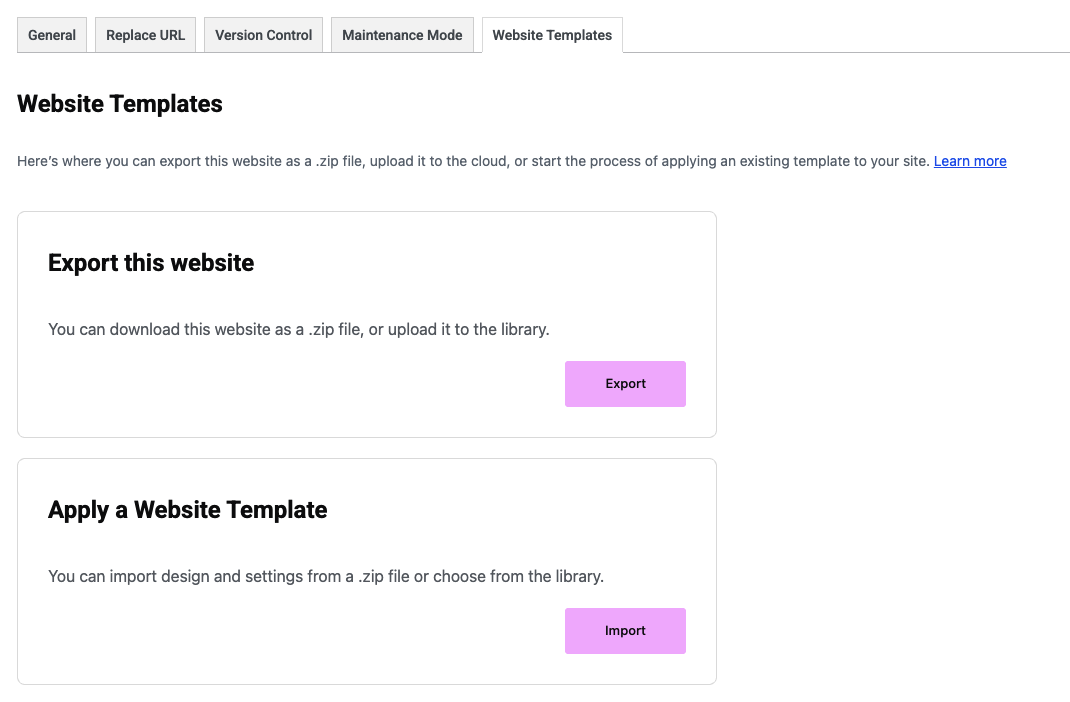Click empty space left of the Export button
1070x702 pixels.
tap(300, 385)
